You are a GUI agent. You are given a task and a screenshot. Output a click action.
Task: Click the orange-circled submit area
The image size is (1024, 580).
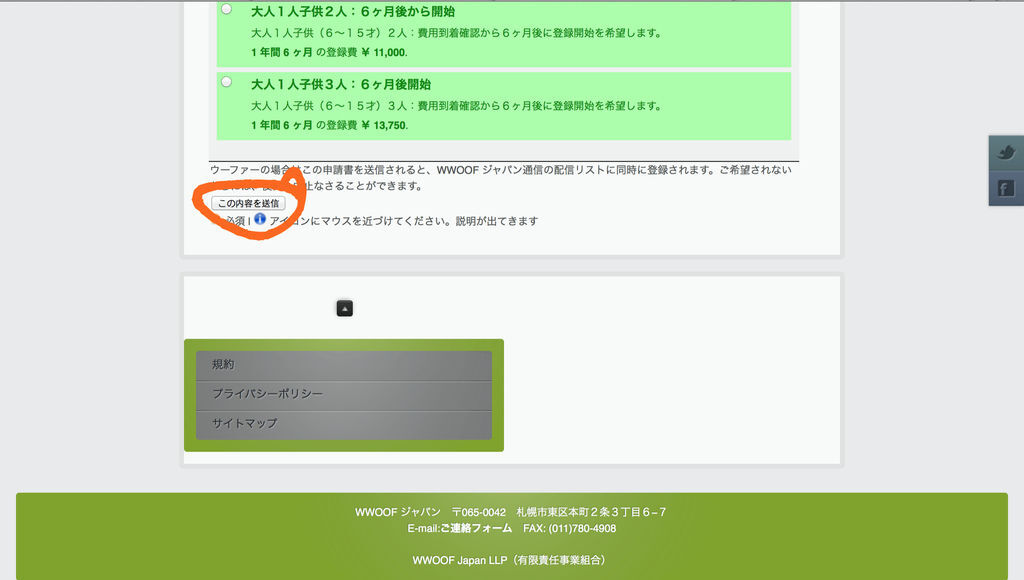coord(248,202)
